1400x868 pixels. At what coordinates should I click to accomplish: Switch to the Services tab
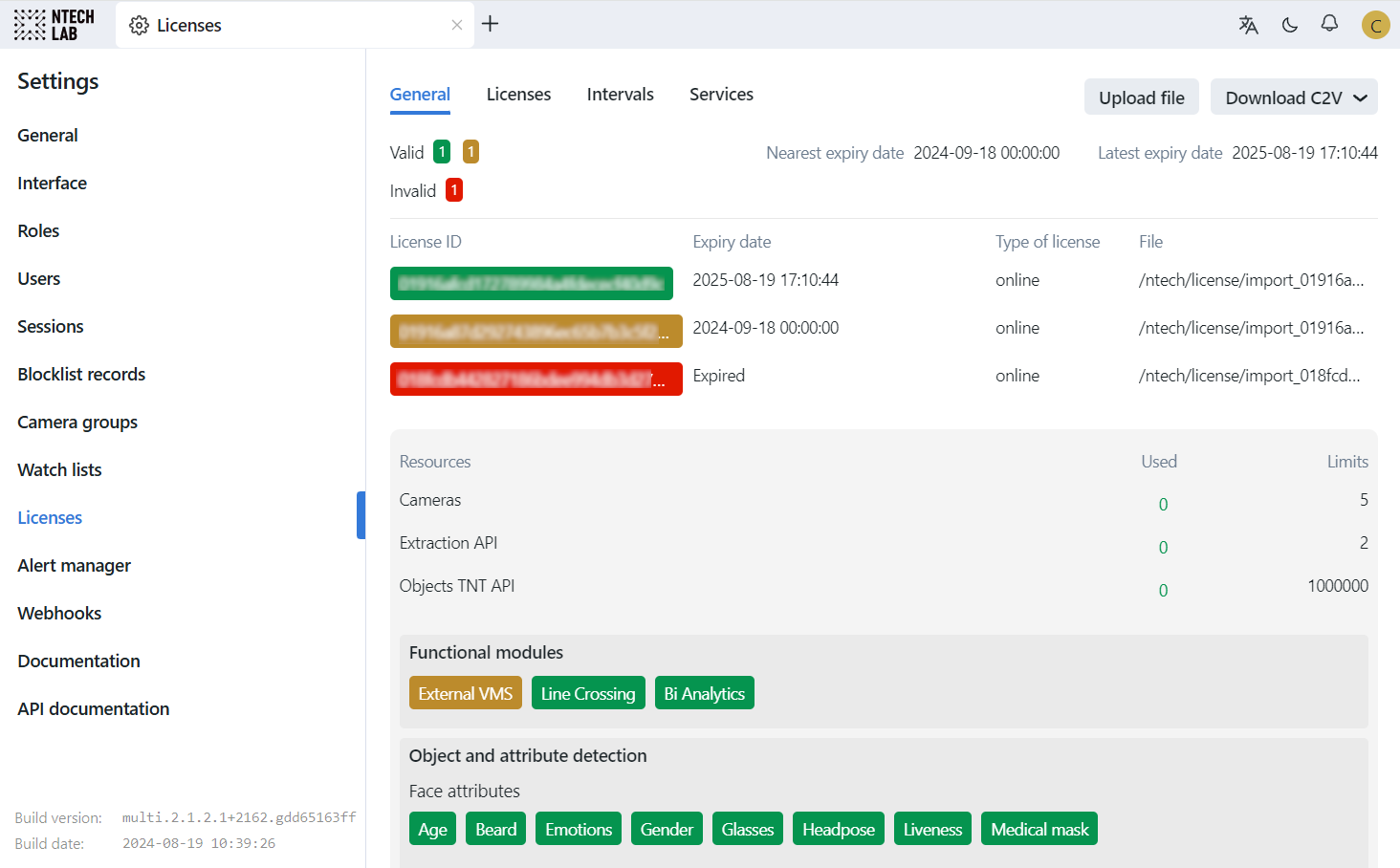coord(721,95)
